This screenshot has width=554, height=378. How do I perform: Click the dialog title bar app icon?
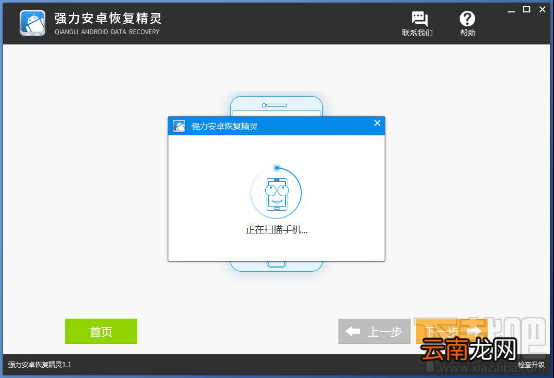pyautogui.click(x=179, y=126)
